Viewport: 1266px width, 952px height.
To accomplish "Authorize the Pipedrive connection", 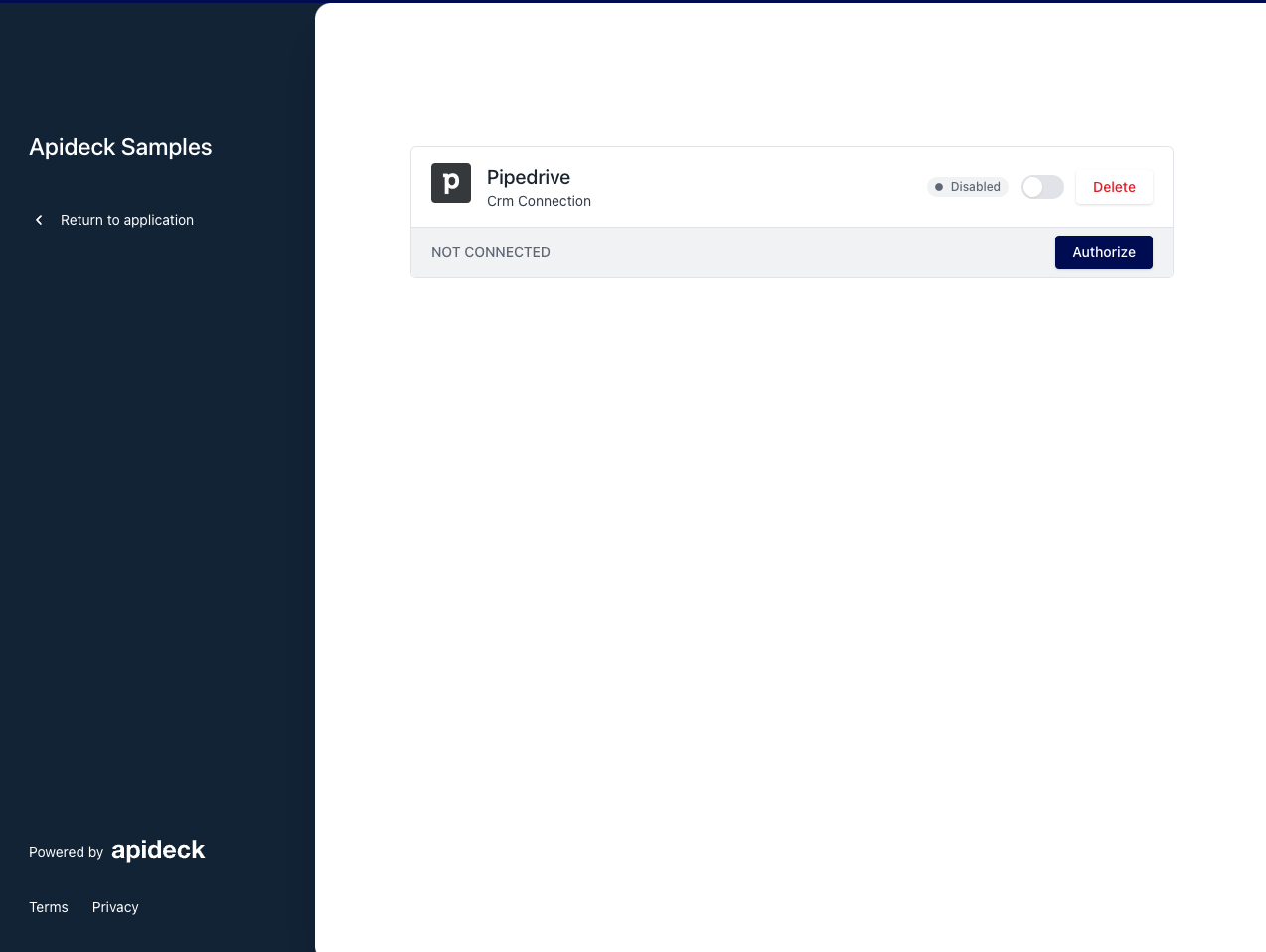I will (x=1104, y=252).
